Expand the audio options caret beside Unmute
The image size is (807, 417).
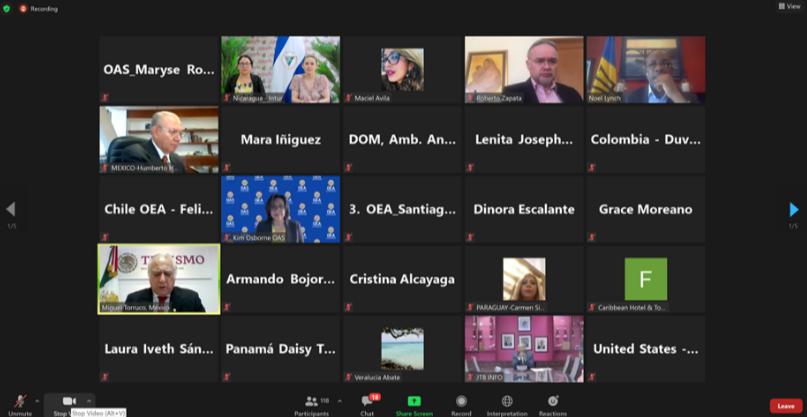pyautogui.click(x=37, y=401)
